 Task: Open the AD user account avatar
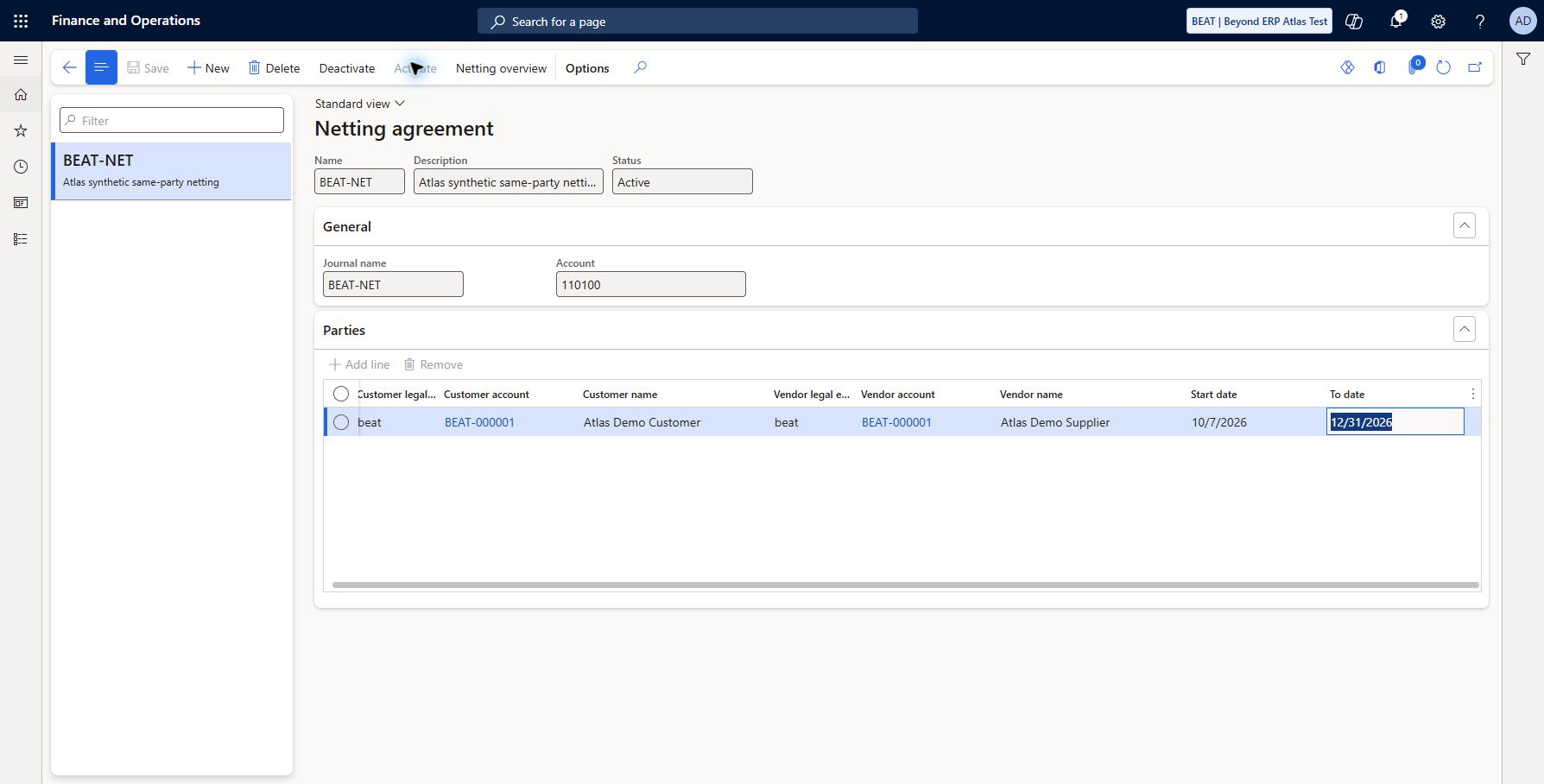1522,22
